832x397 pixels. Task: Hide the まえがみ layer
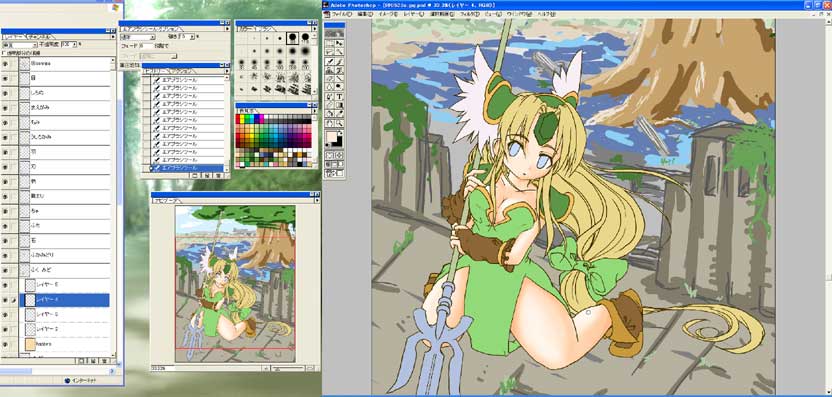[x=5, y=108]
